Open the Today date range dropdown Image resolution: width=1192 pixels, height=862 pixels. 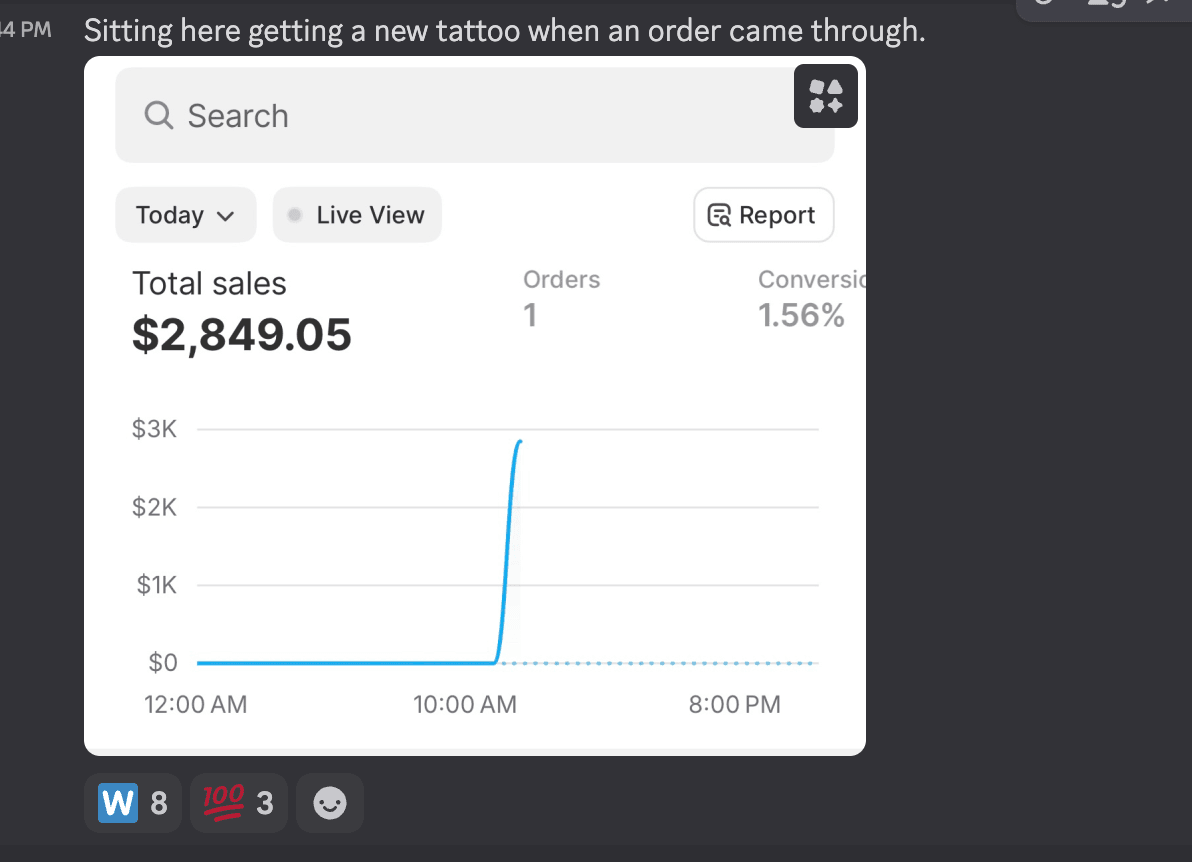(186, 215)
